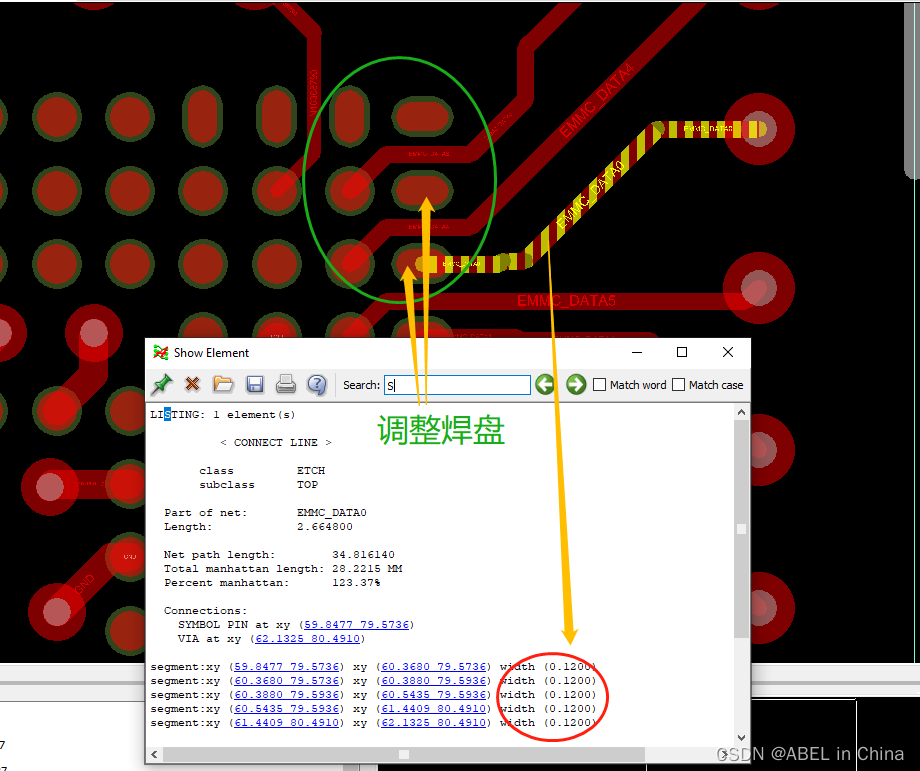This screenshot has height=771, width=920.
Task: Open third segment end link 60.5435 79.5936
Action: coord(434,695)
